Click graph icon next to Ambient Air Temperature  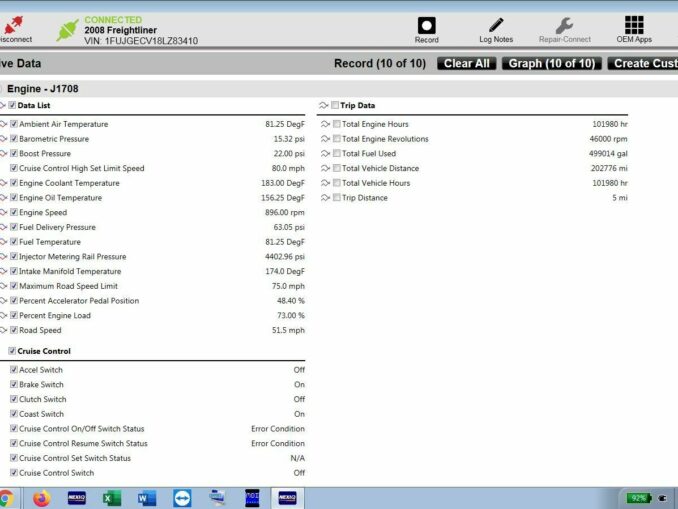click(x=3, y=124)
